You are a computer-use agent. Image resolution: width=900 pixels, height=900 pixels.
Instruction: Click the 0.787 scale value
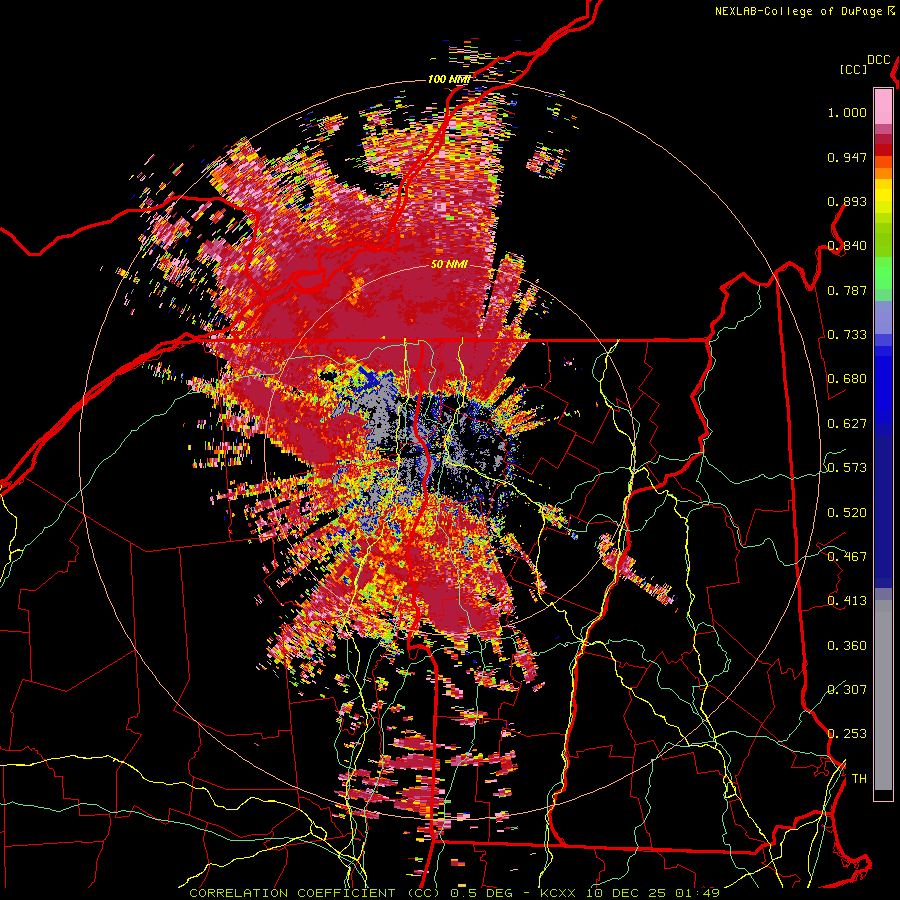tap(847, 290)
